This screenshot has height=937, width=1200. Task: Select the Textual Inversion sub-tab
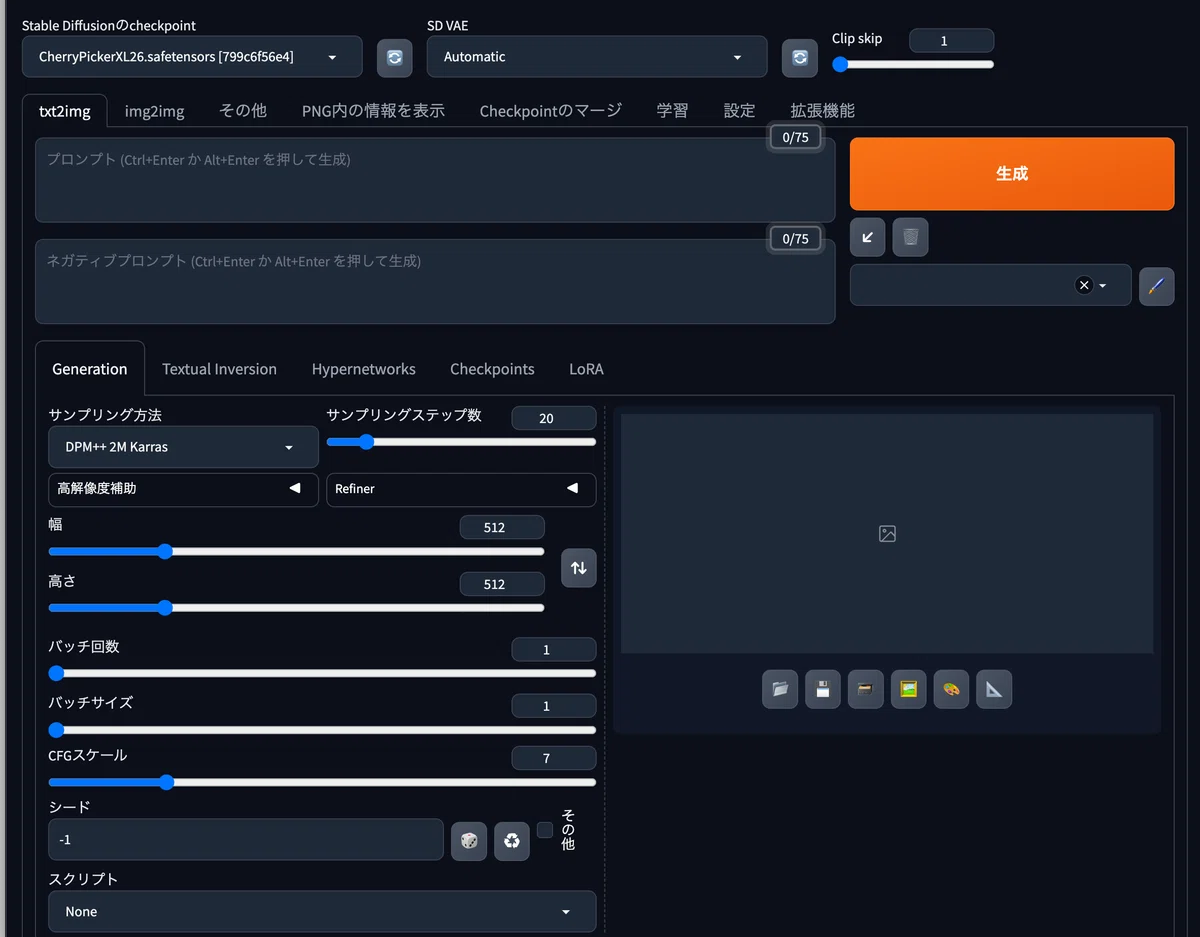coord(219,369)
